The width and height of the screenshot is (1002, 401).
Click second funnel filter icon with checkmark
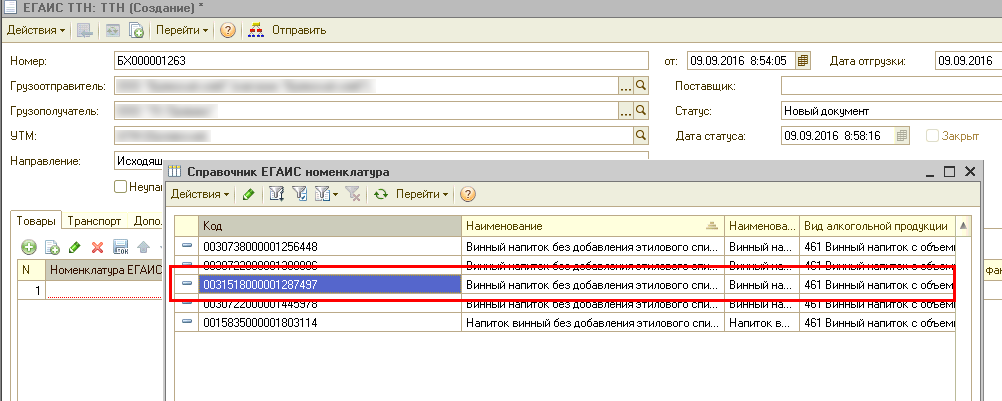coord(299,194)
